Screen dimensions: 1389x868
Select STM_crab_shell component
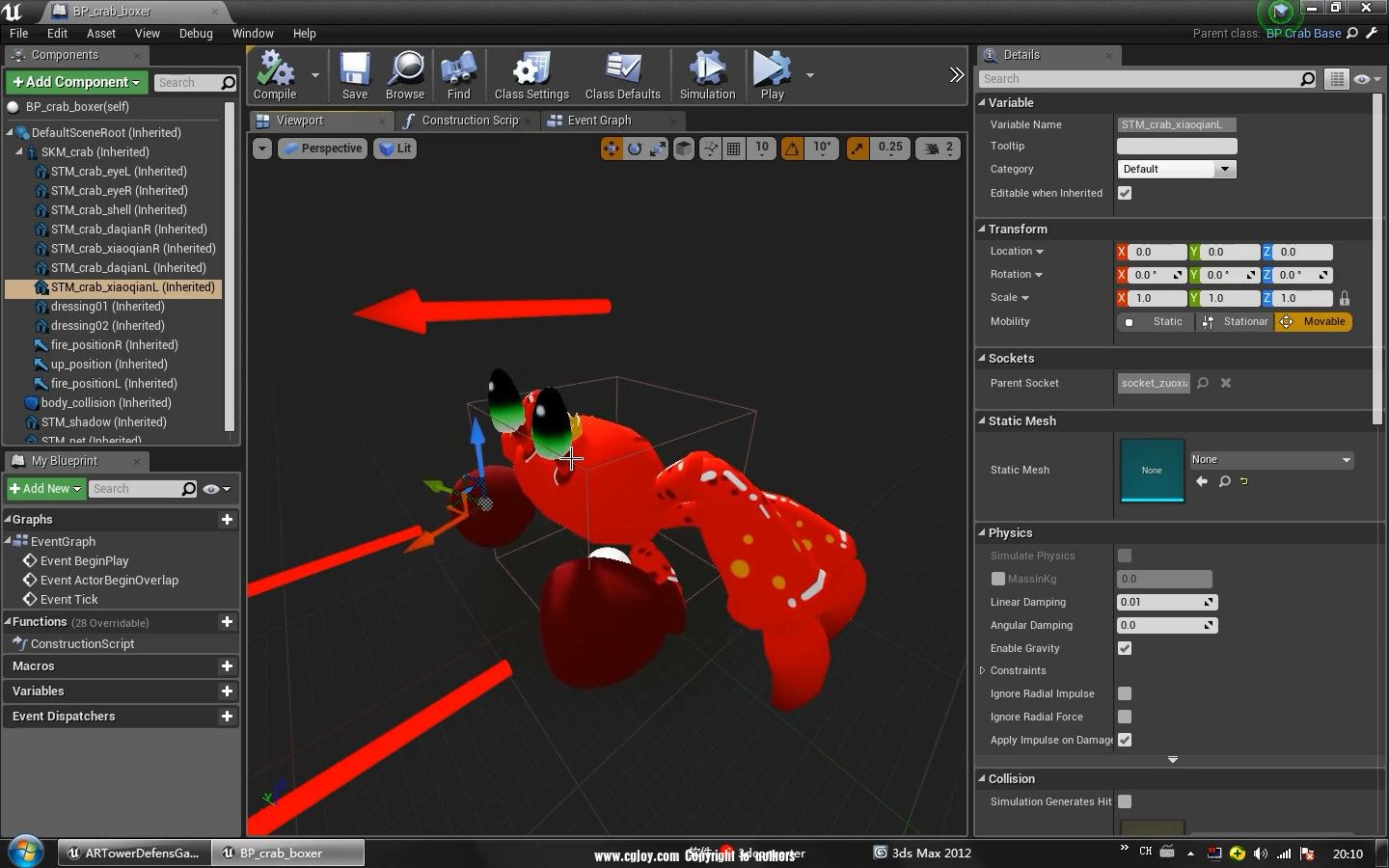pyautogui.click(x=118, y=210)
